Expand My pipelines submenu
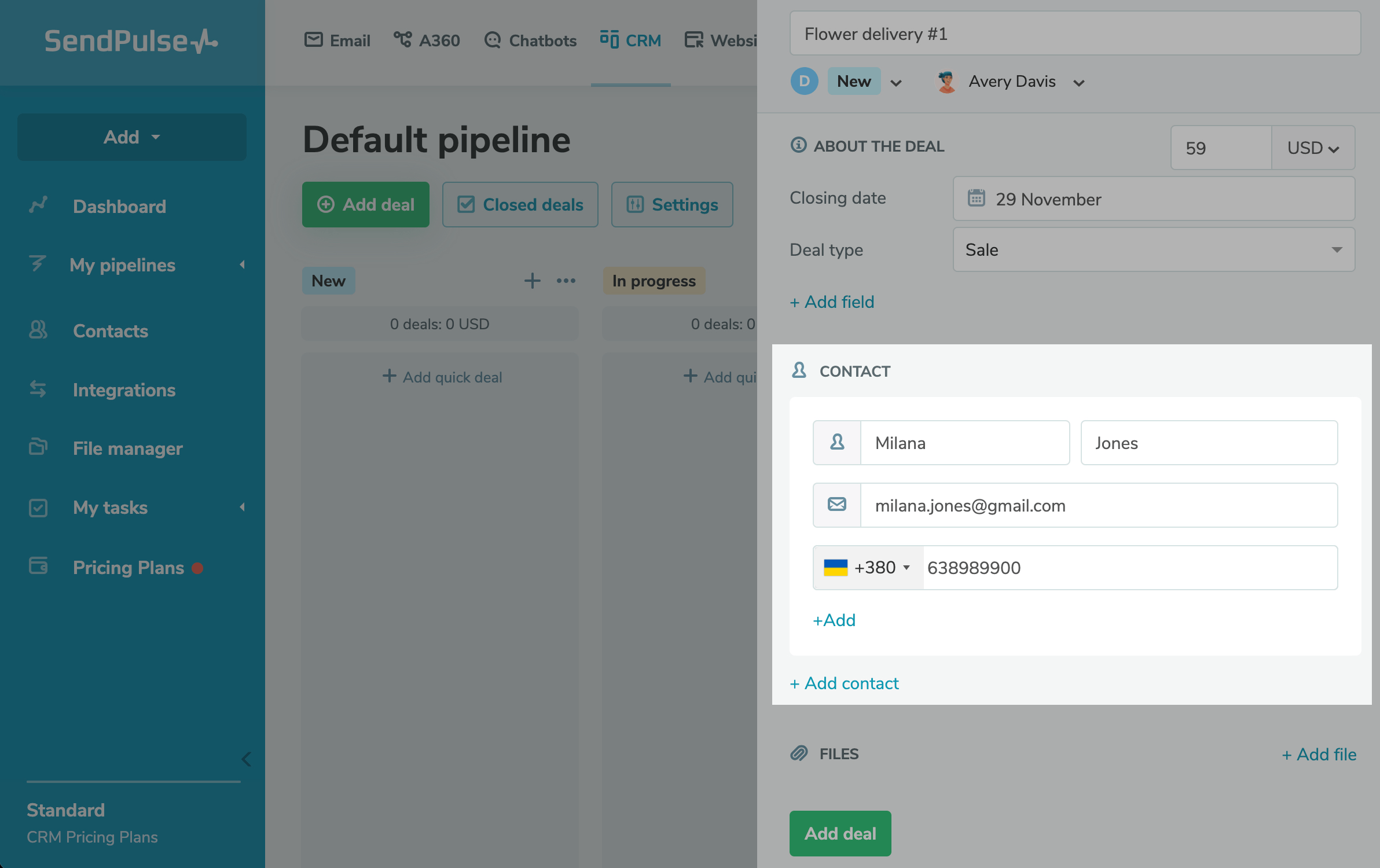Viewport: 1380px width, 868px height. (x=242, y=265)
